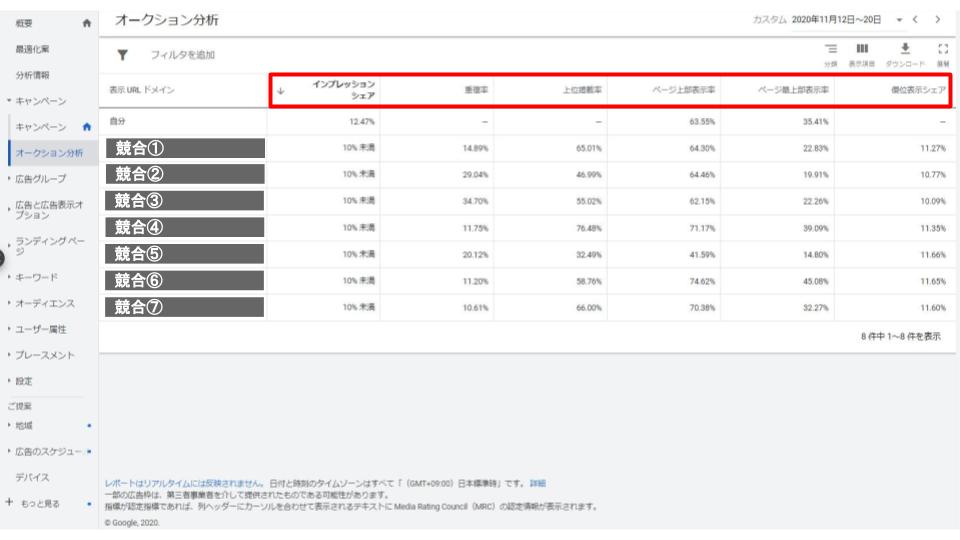Click the フィルタを追加 field
This screenshot has height=540, width=960.
click(182, 55)
